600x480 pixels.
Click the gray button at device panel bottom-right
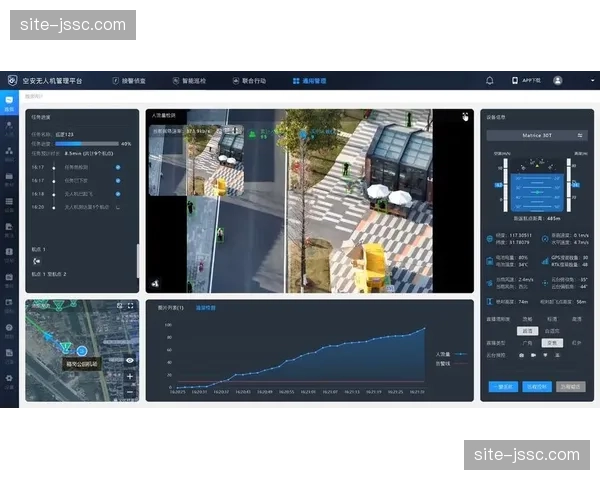coord(571,385)
